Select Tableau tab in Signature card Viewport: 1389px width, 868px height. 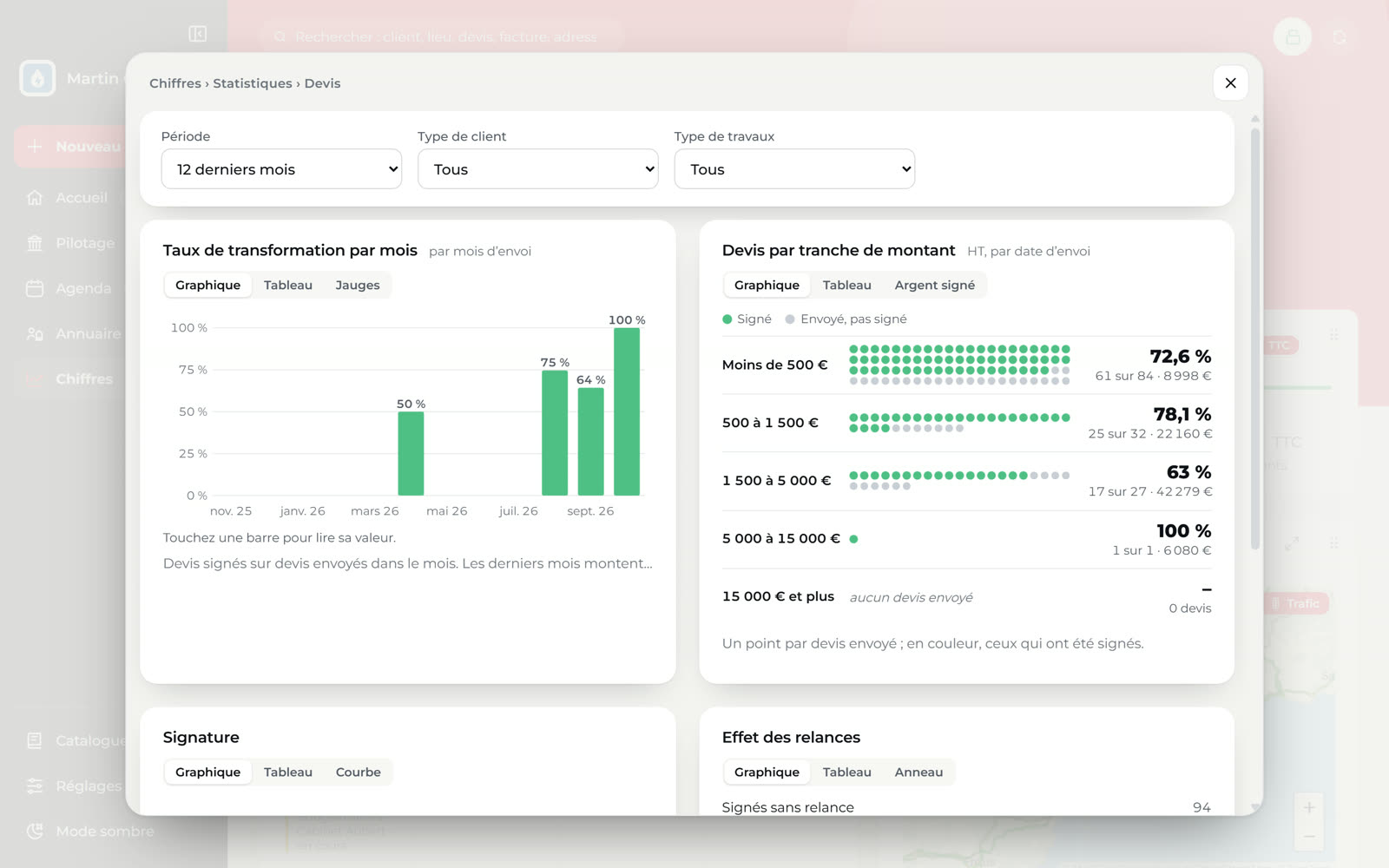point(288,772)
